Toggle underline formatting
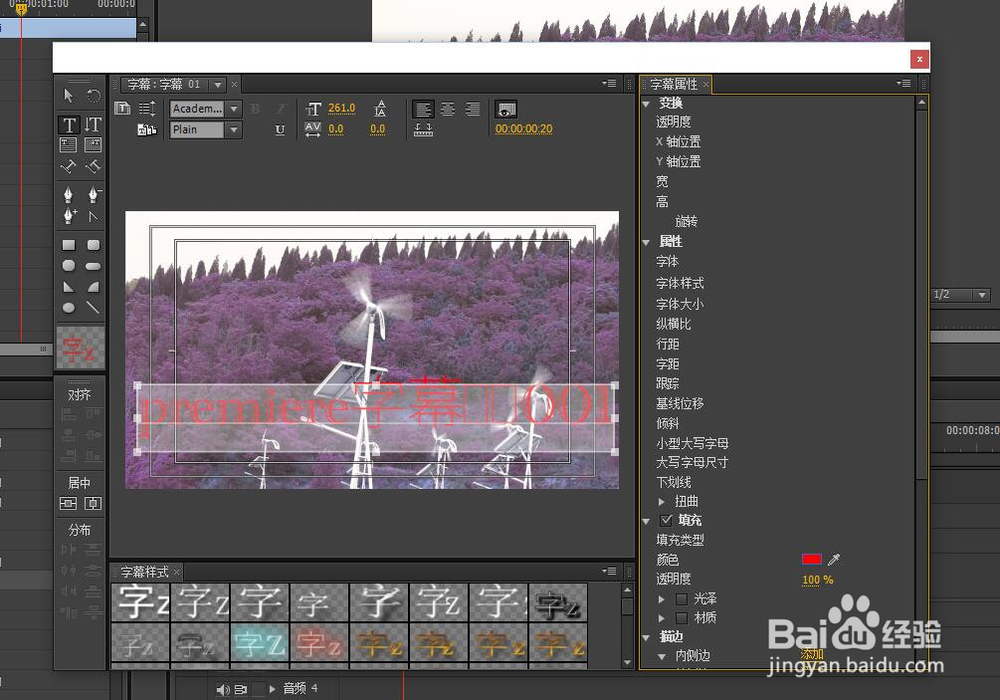 280,129
